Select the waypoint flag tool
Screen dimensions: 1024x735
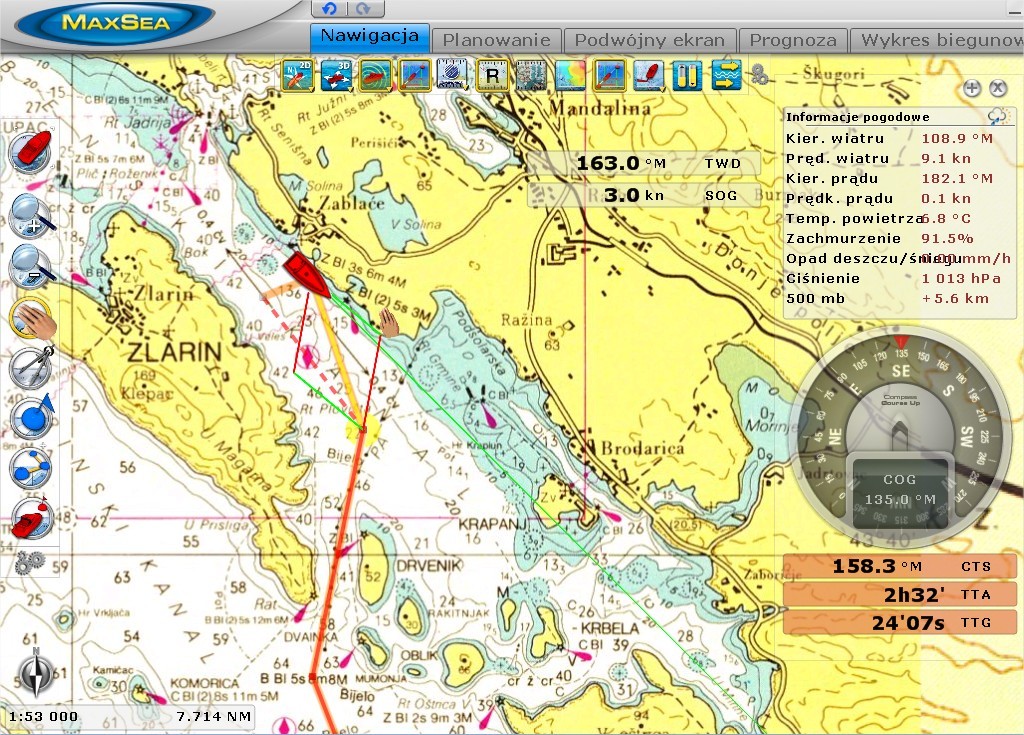[31, 417]
